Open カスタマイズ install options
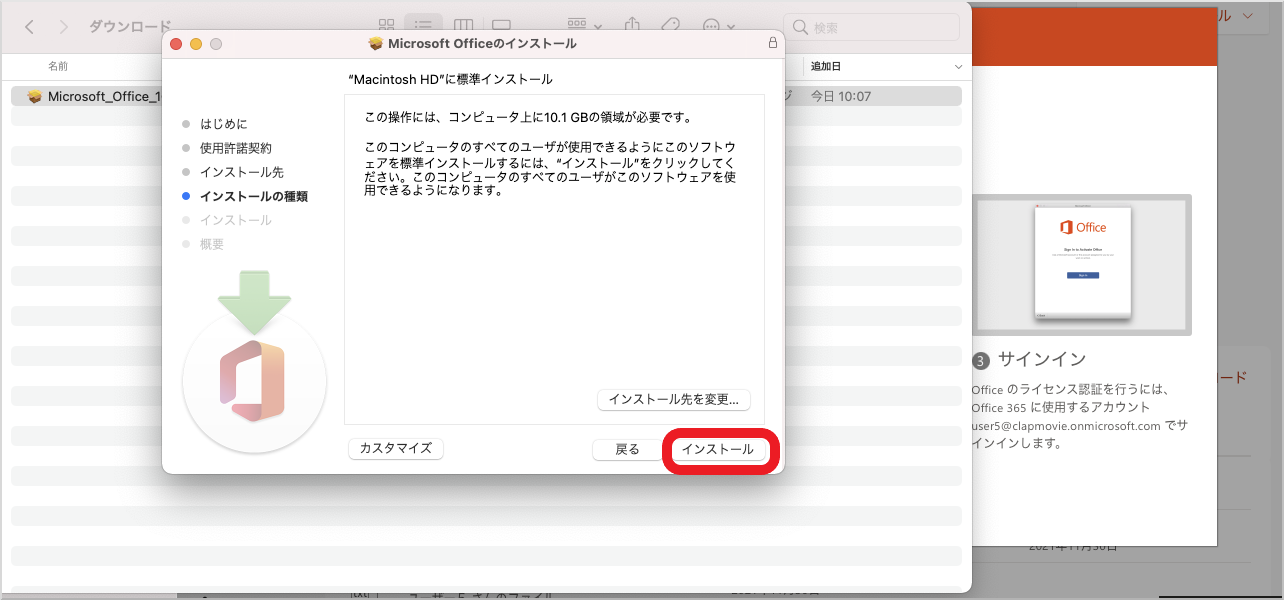1284x600 pixels. [x=395, y=448]
